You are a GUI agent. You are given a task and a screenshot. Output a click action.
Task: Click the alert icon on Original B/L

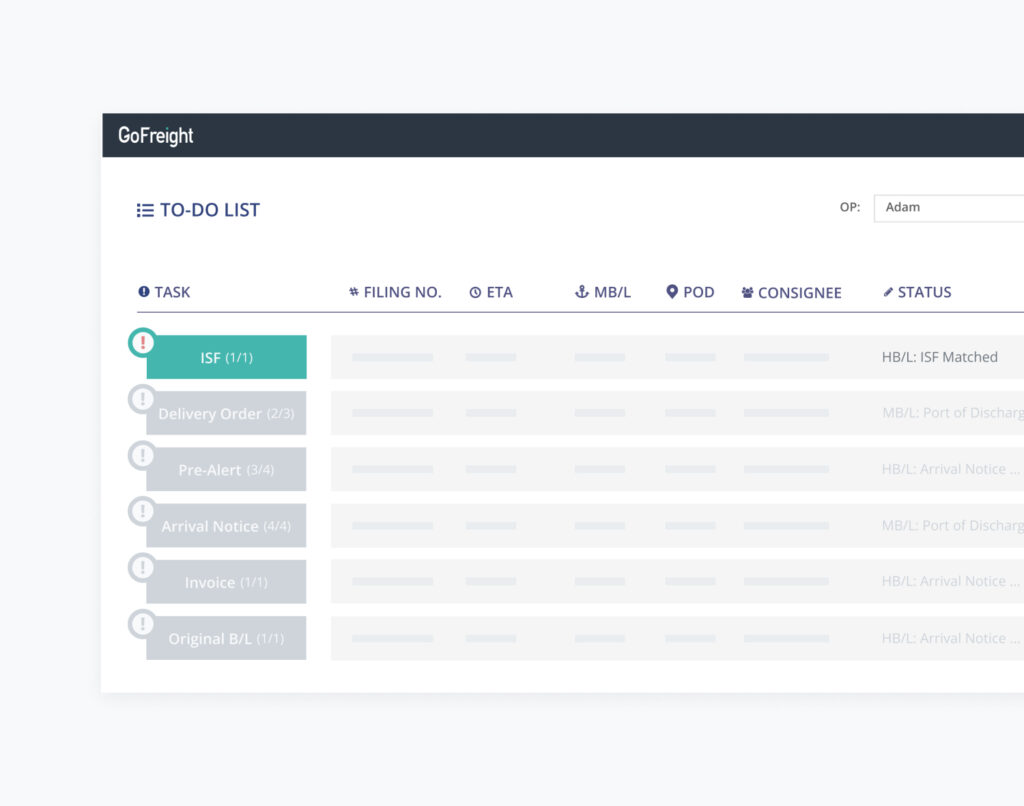[143, 624]
